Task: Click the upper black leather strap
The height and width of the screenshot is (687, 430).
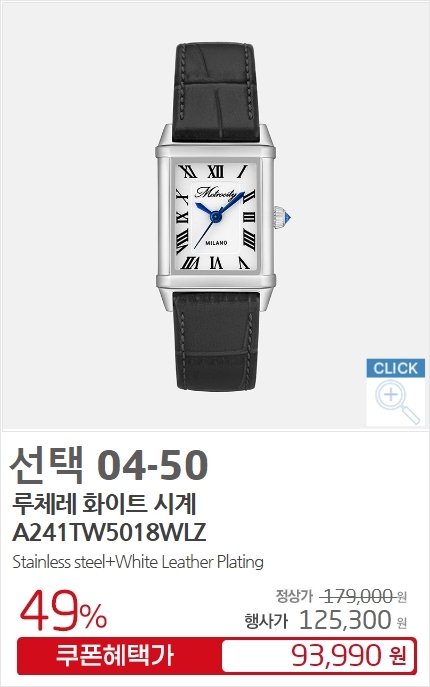Action: coord(215,92)
